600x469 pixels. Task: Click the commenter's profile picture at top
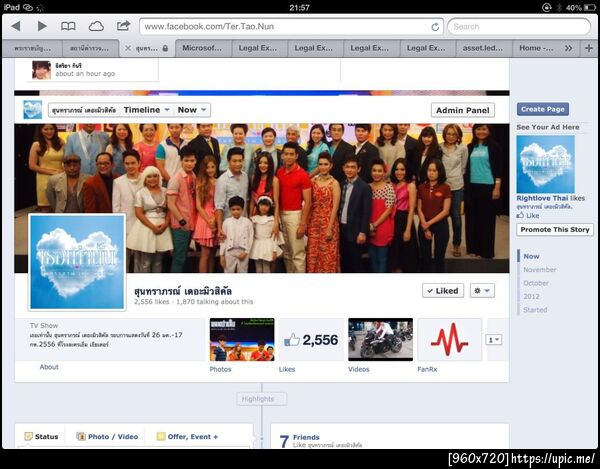tap(41, 70)
